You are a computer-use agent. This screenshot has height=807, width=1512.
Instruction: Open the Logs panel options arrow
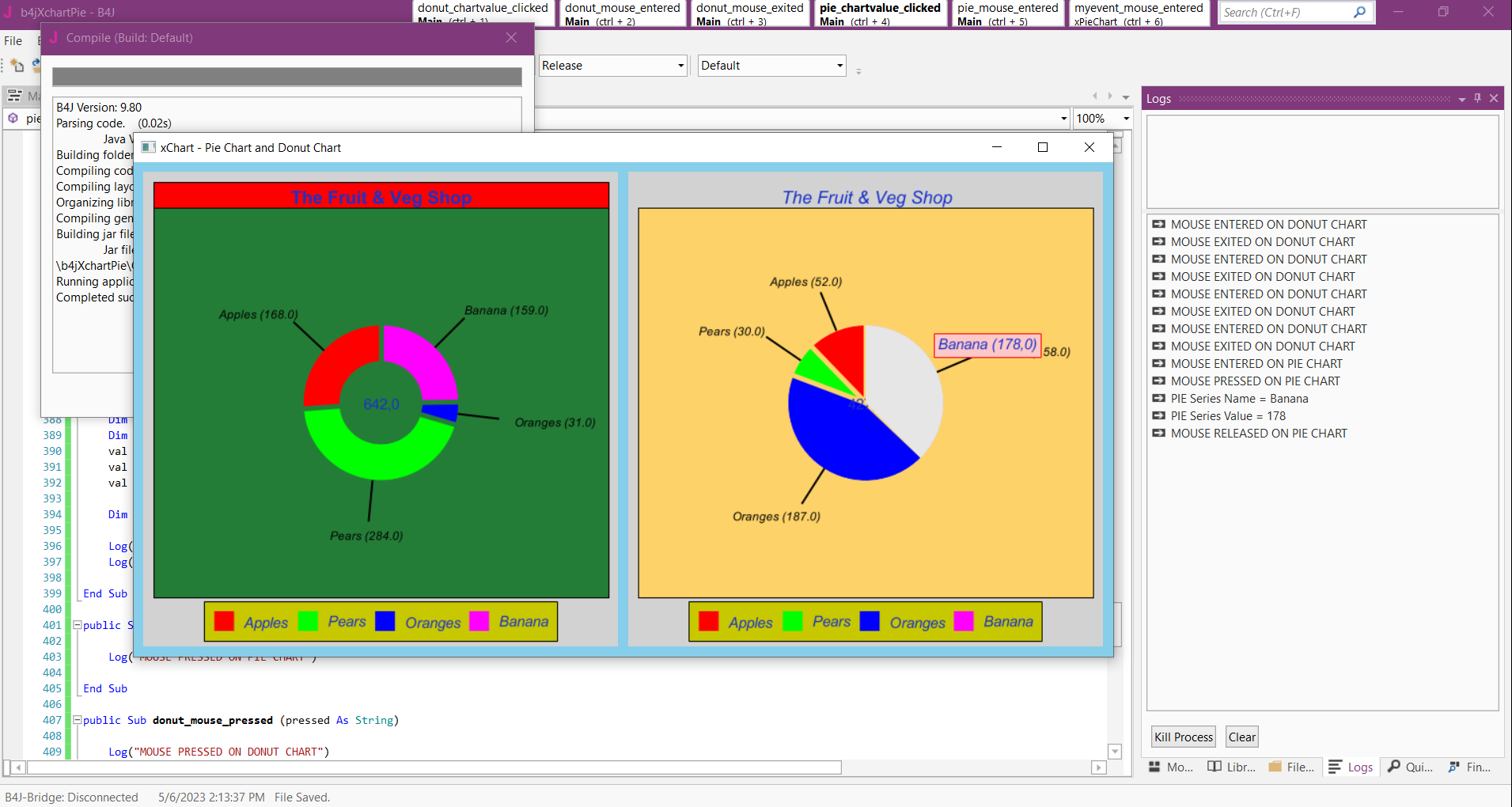point(1461,99)
